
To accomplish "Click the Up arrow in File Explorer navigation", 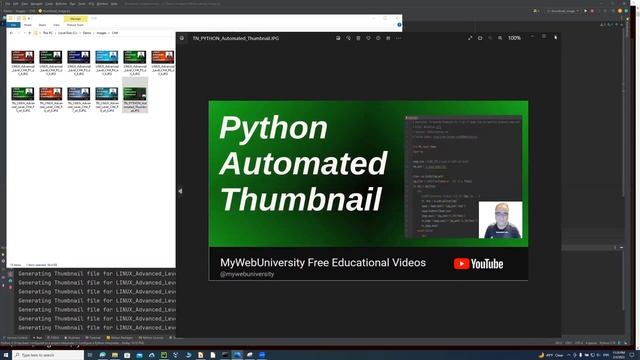I will (29, 33).
